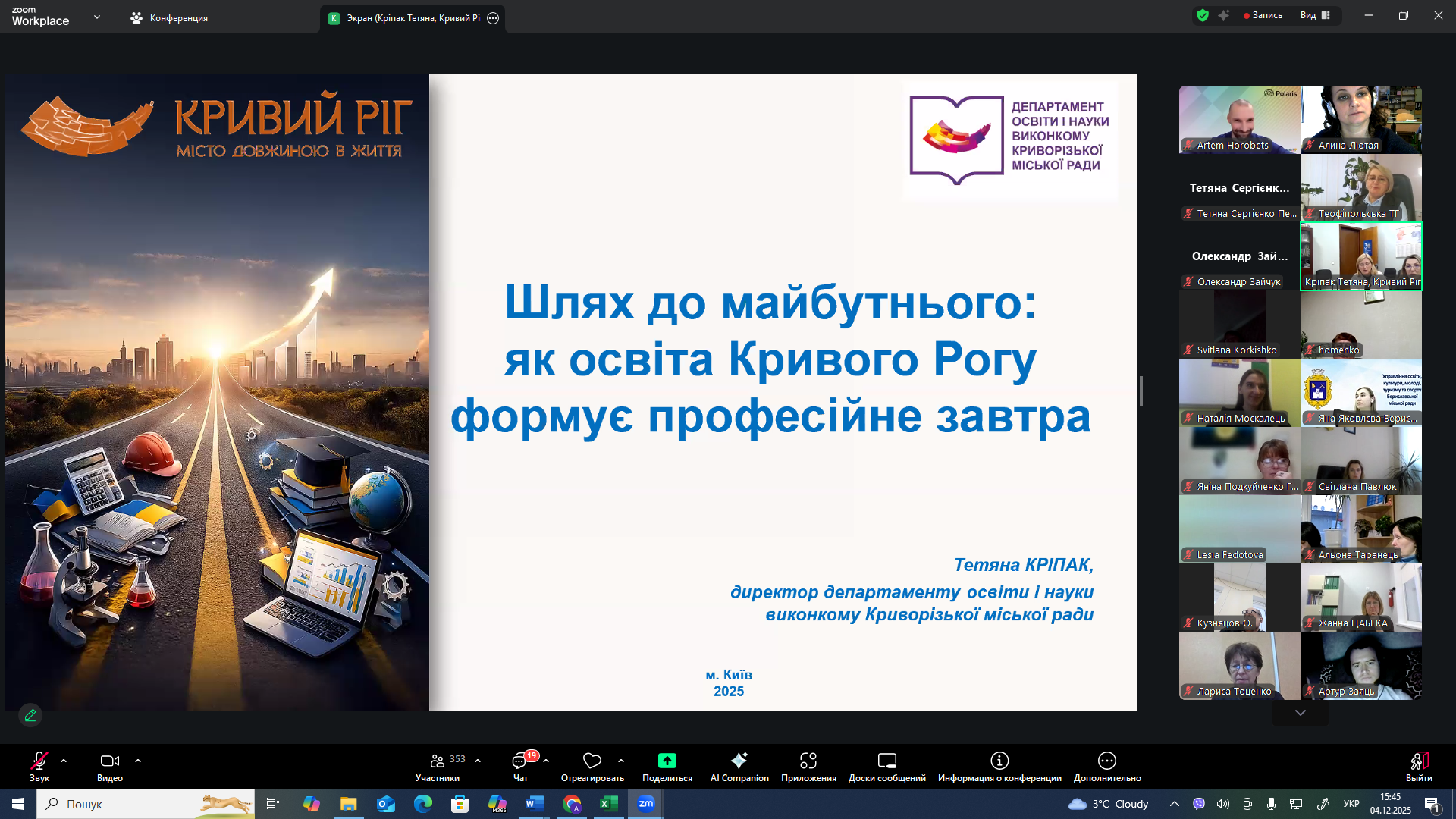Expand audio options arrow beside Звук

[x=64, y=760]
